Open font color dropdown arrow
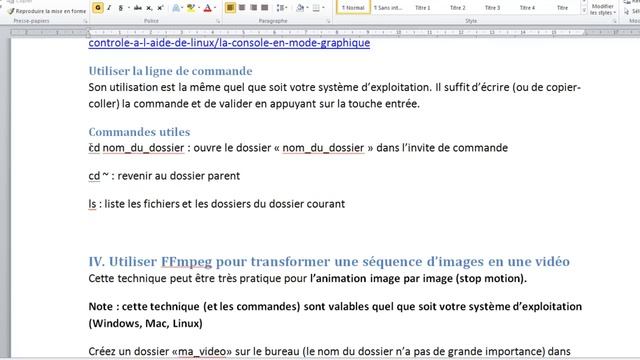 (215, 8)
